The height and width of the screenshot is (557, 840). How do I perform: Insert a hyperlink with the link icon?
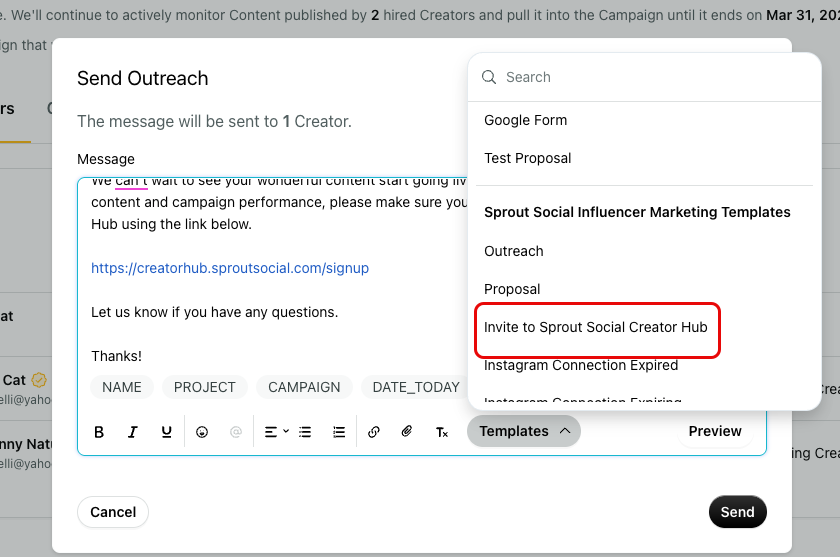374,432
